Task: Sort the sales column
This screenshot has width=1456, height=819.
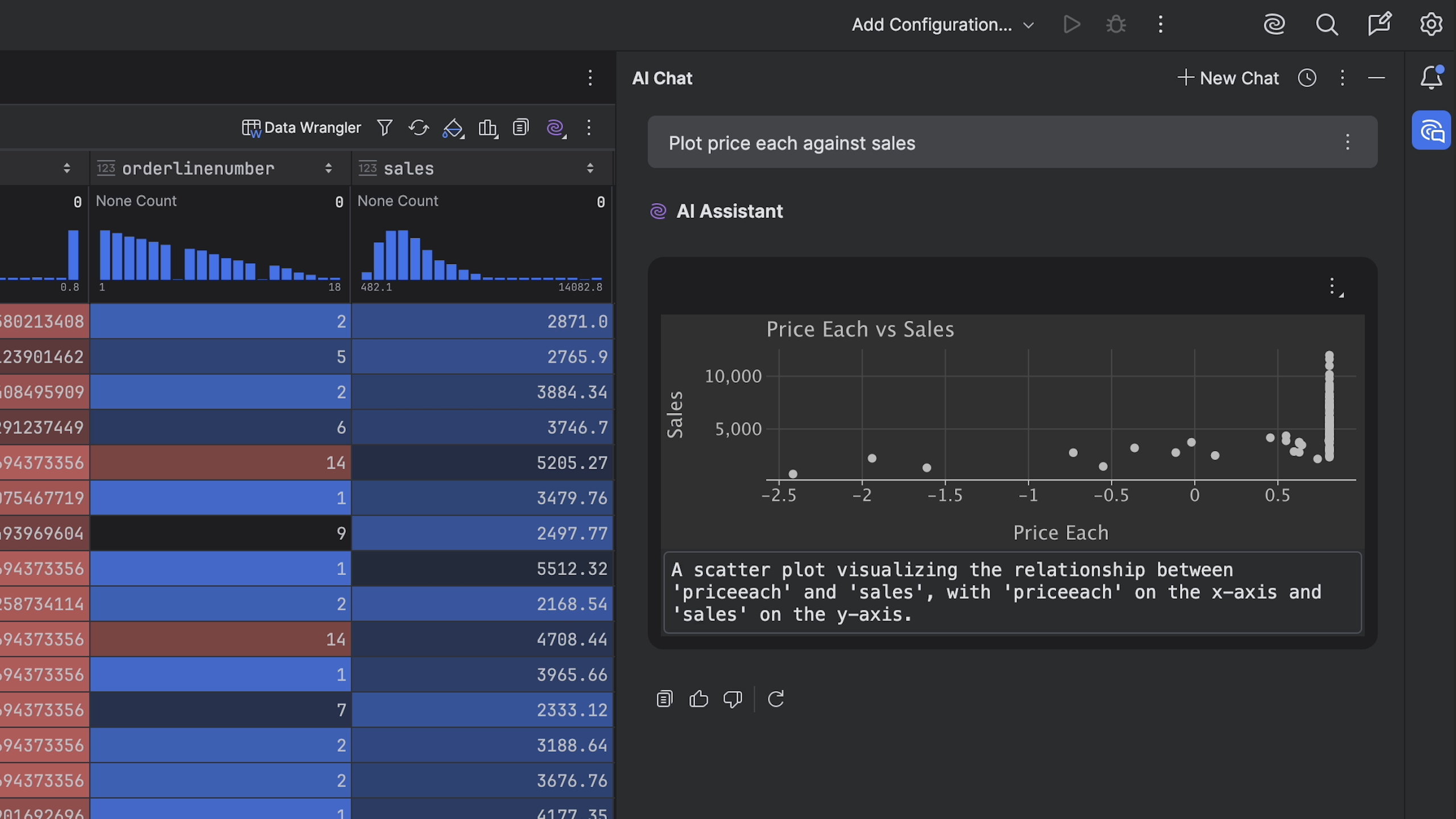Action: 590,168
